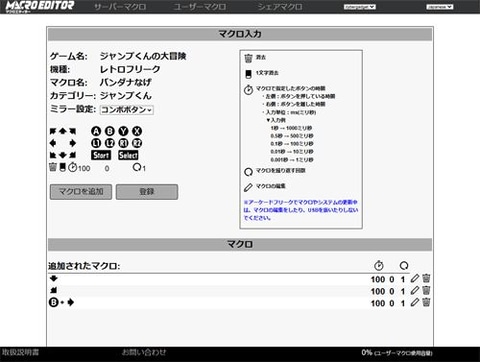Viewport: 480px width, 362px height.
Task: Open the ミラー設定 combo dropdown
Action: [127, 110]
